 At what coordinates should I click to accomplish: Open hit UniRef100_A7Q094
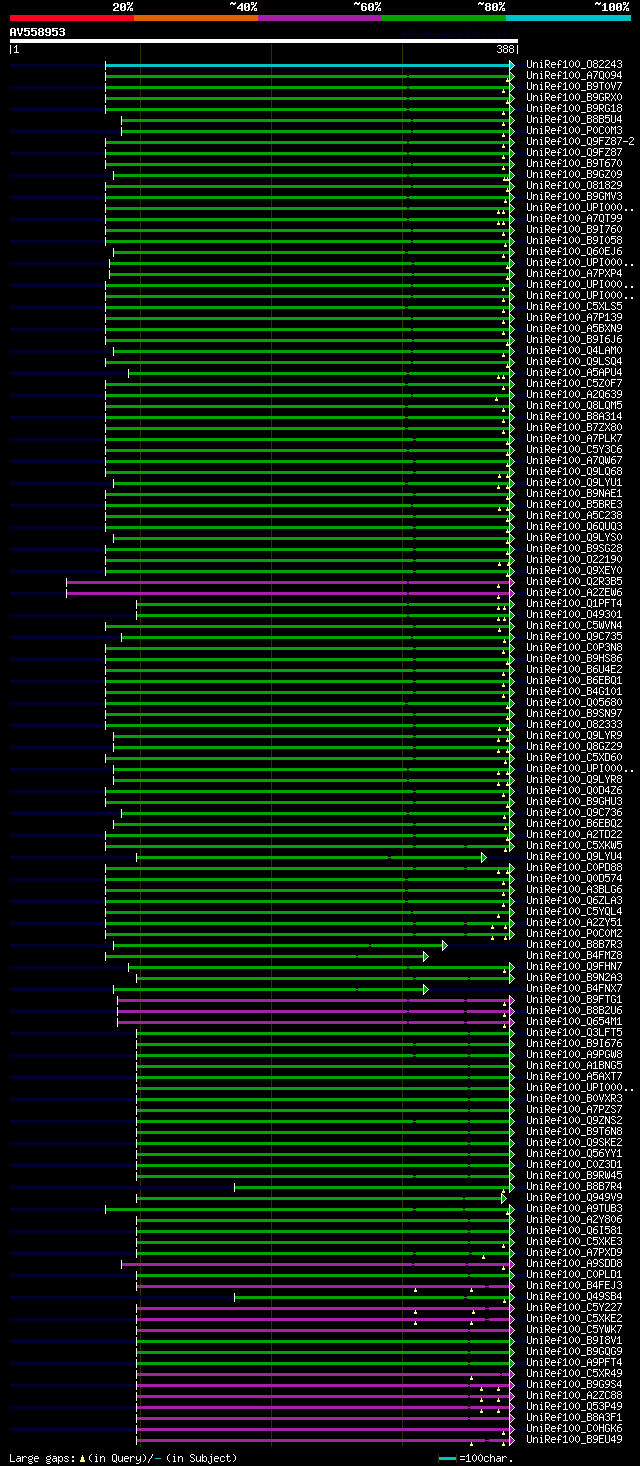click(x=574, y=76)
